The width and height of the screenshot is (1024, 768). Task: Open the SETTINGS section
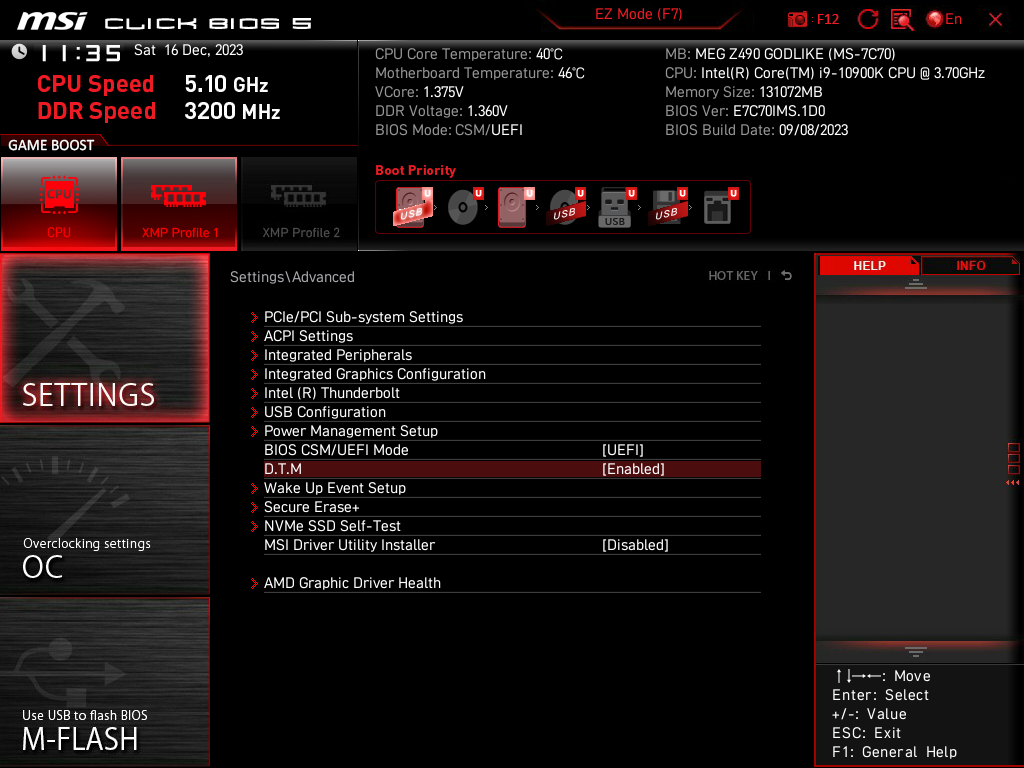[104, 338]
